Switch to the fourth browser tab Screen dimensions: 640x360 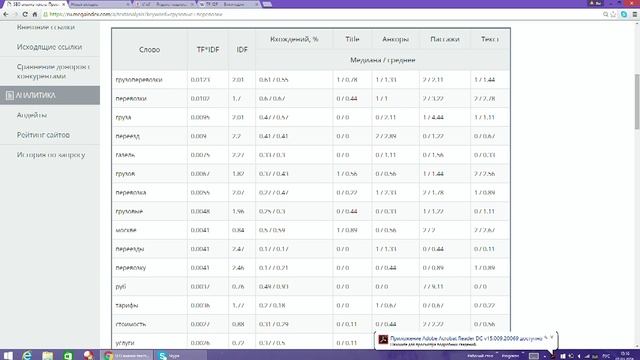[229, 4]
